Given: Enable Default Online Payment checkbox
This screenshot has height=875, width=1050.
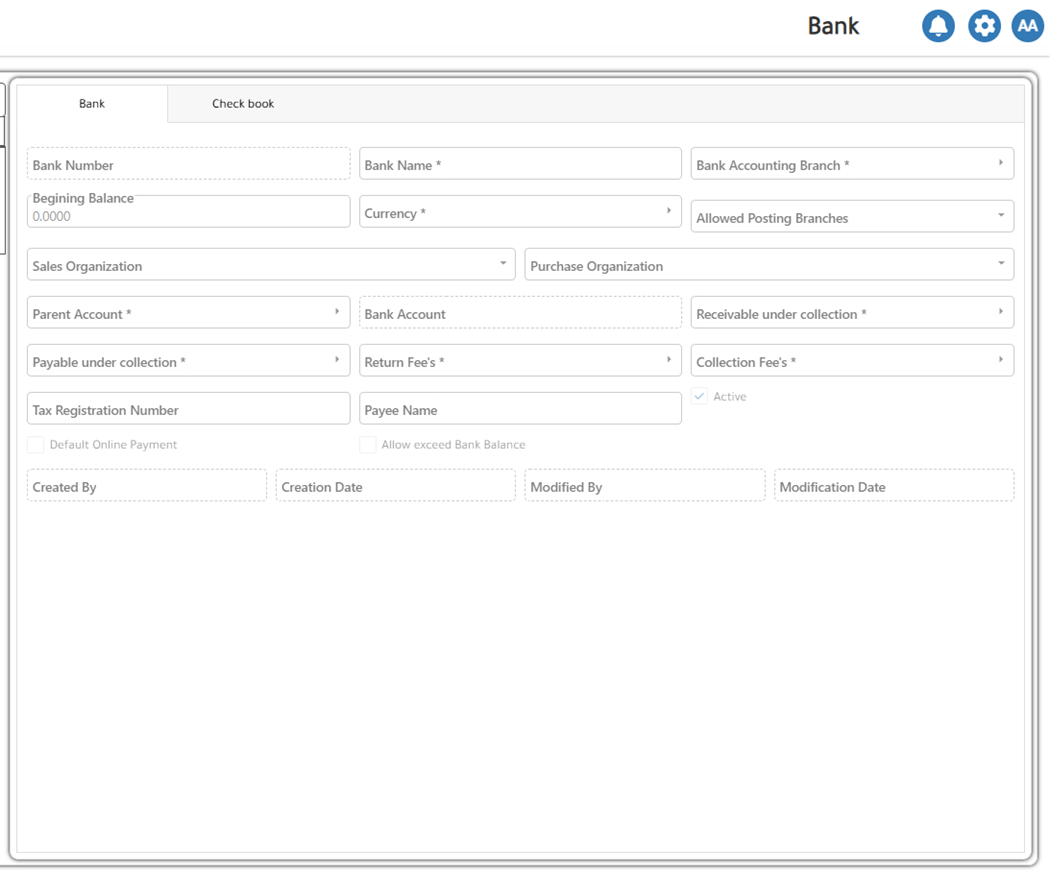Looking at the screenshot, I should click(x=36, y=445).
